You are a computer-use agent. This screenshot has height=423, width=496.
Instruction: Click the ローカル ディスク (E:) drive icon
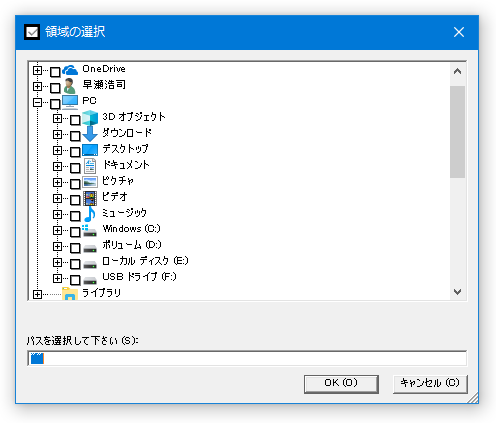pyautogui.click(x=90, y=264)
